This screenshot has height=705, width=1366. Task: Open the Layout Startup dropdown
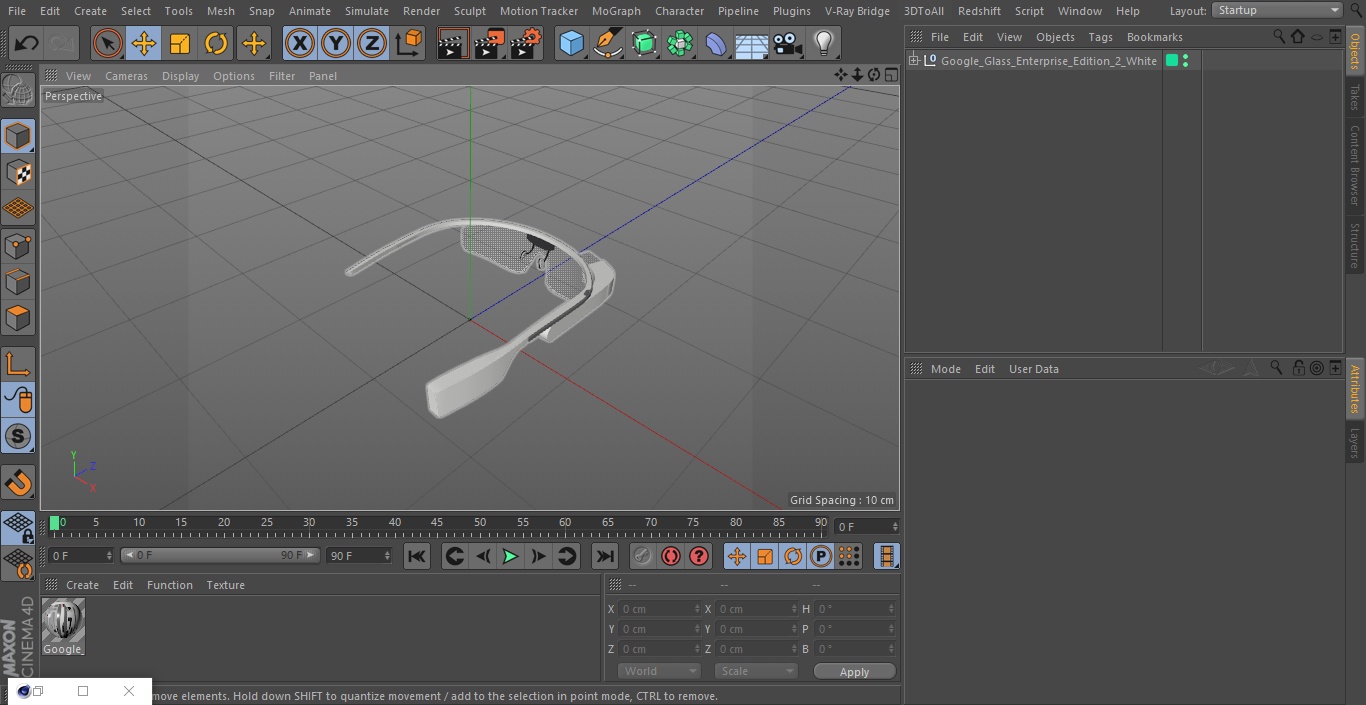click(1277, 10)
